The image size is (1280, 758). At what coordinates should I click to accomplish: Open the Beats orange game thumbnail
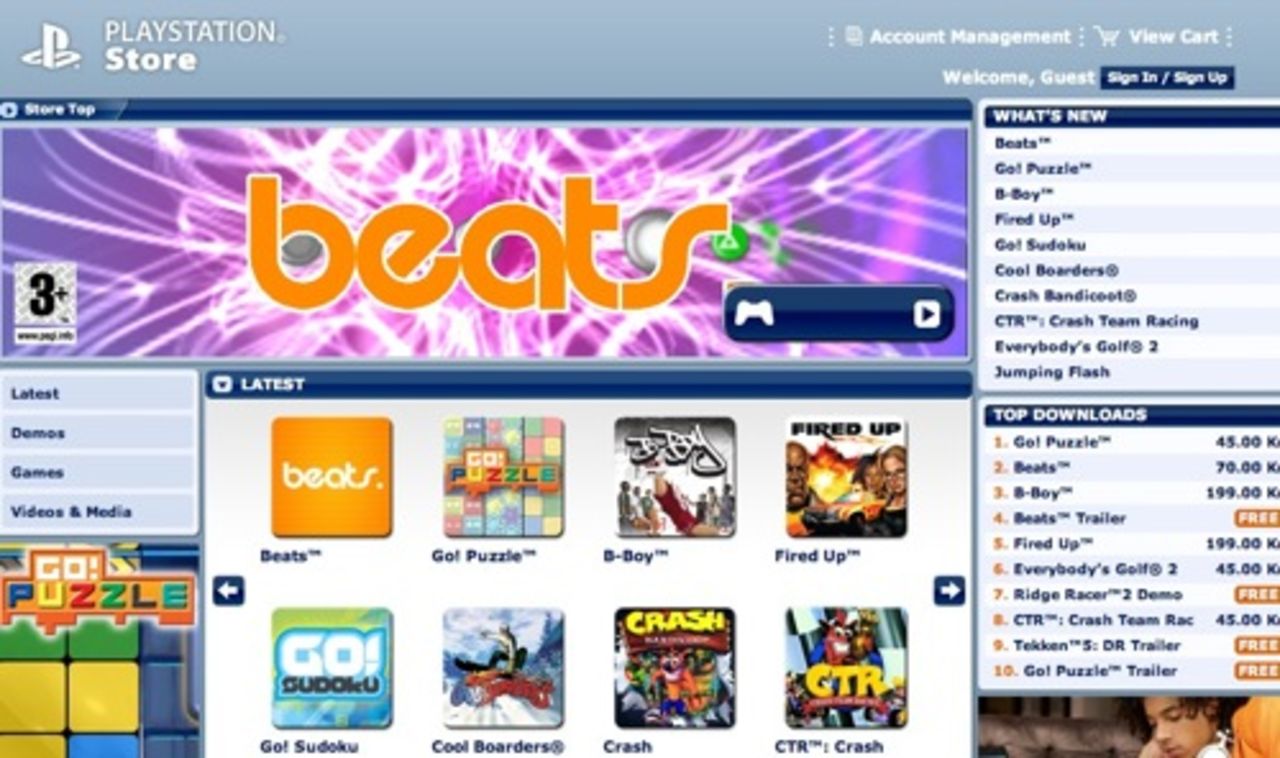click(x=332, y=477)
